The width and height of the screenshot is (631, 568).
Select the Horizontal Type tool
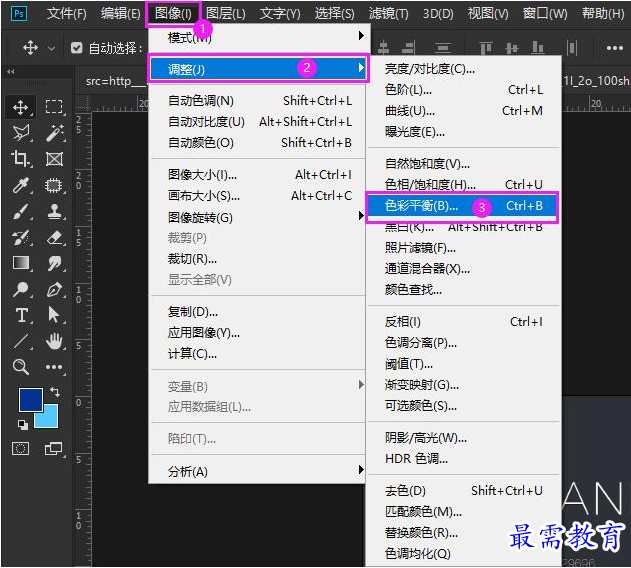pos(21,315)
